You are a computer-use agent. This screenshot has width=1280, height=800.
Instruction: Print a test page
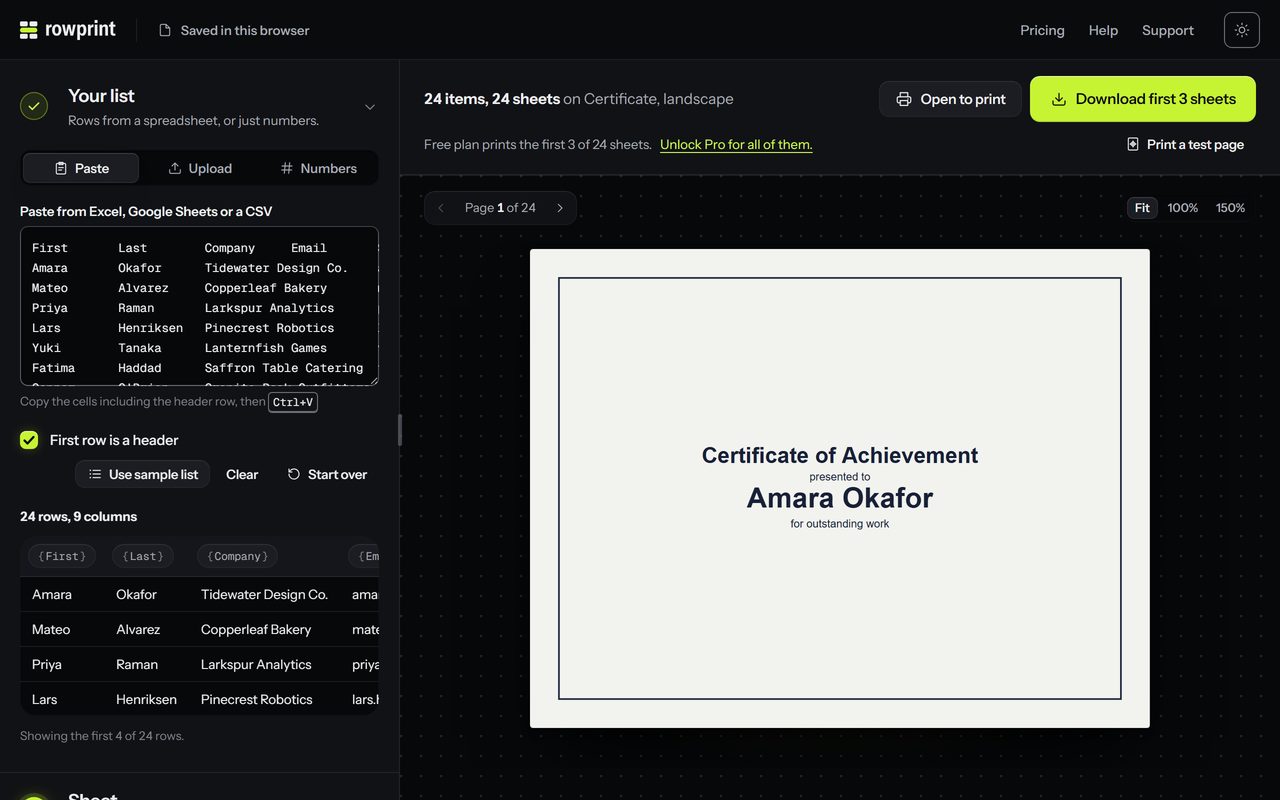[x=1185, y=144]
